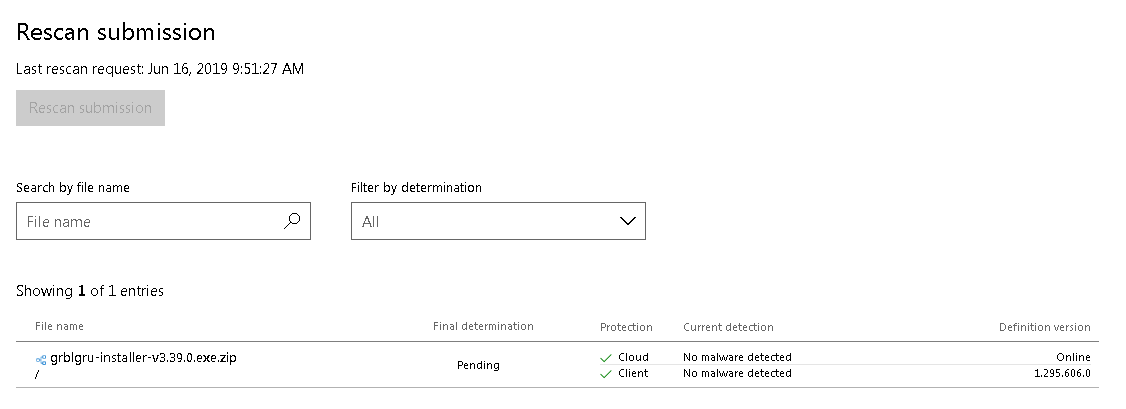
Task: Click the File name search field
Action: (x=163, y=221)
